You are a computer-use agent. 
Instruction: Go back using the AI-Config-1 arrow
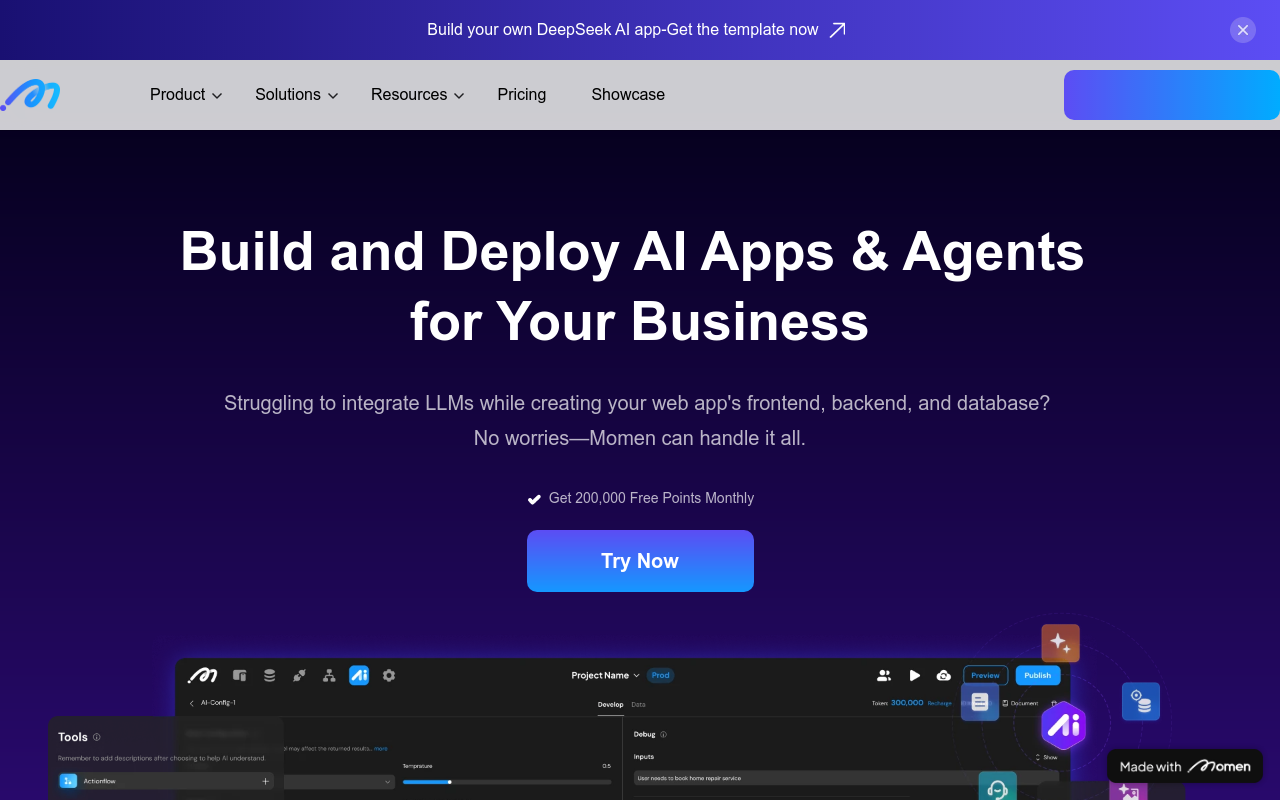[x=192, y=703]
